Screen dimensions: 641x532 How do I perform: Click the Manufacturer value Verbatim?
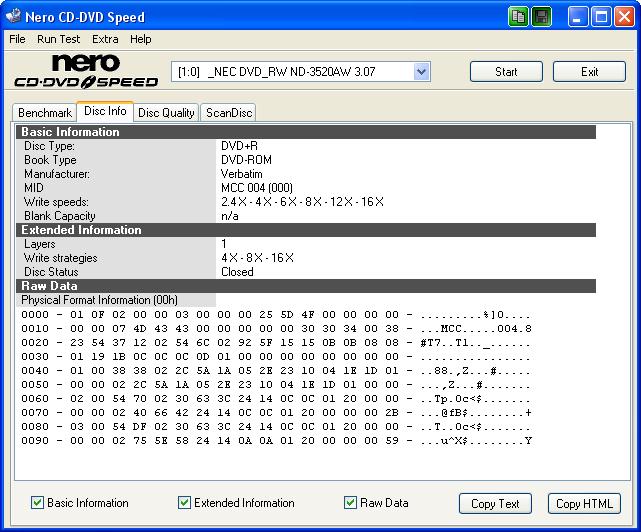241,174
